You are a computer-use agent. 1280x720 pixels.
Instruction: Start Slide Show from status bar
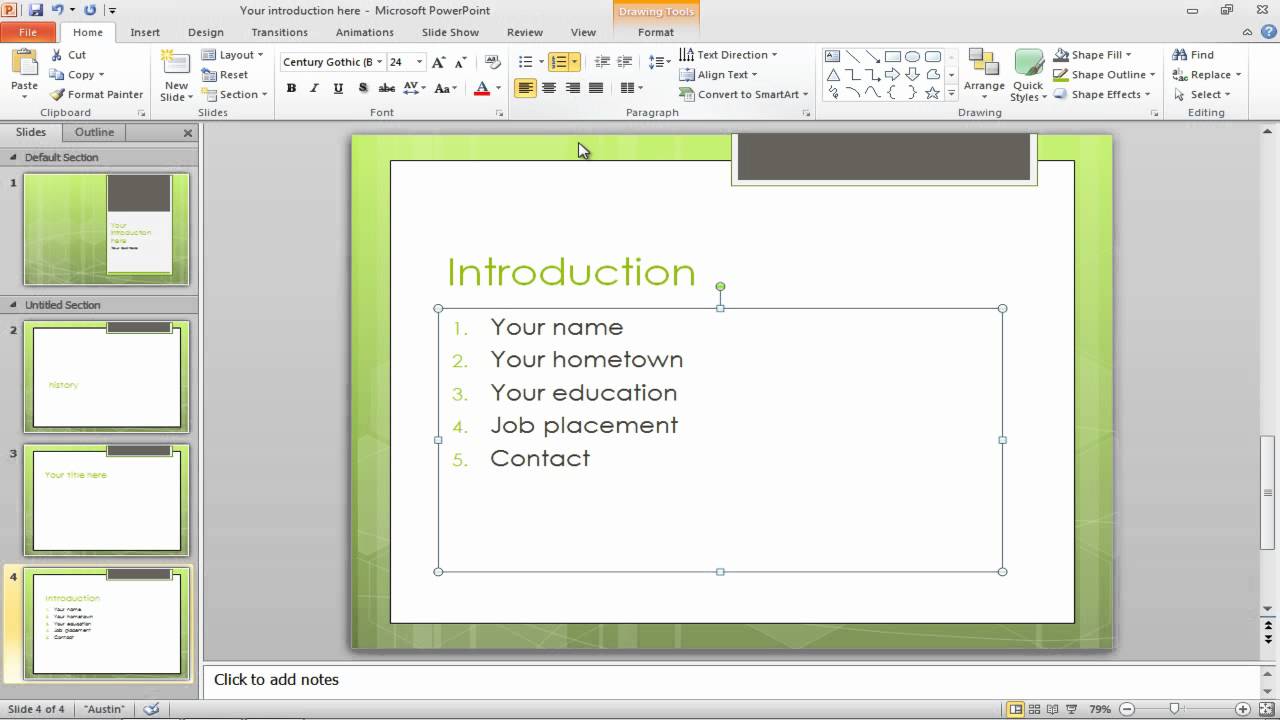click(x=1071, y=709)
